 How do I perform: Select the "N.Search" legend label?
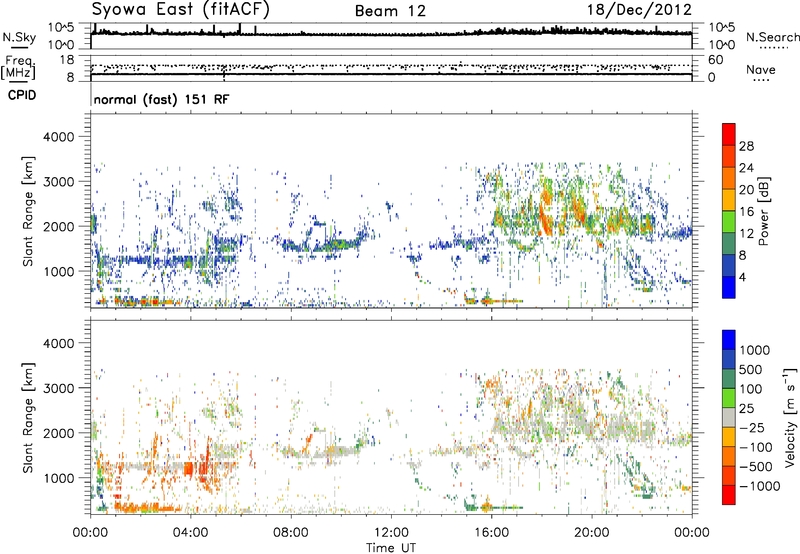coord(772,37)
